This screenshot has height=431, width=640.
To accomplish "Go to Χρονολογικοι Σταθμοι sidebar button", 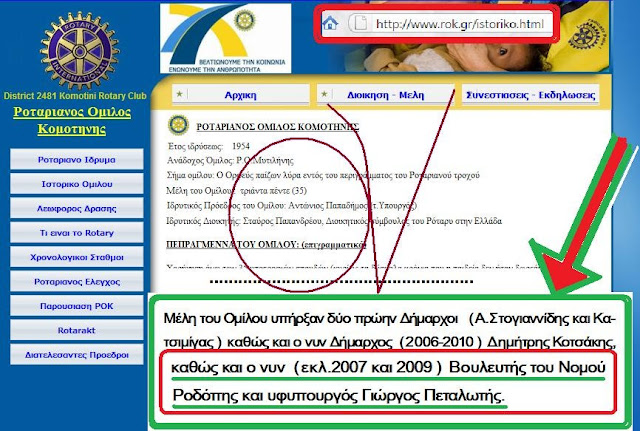I will tap(77, 258).
